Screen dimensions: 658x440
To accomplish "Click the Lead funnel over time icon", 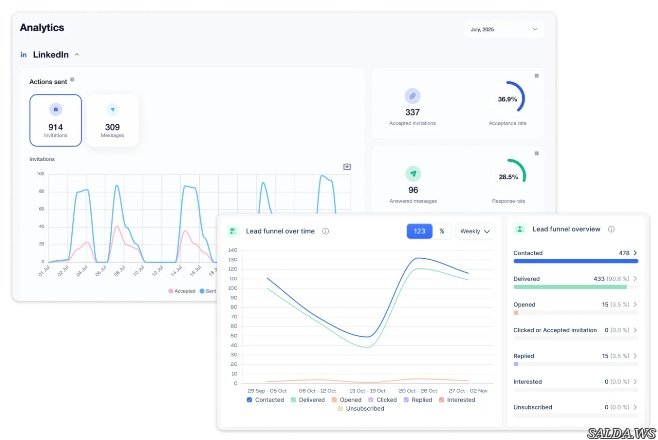I will click(233, 230).
